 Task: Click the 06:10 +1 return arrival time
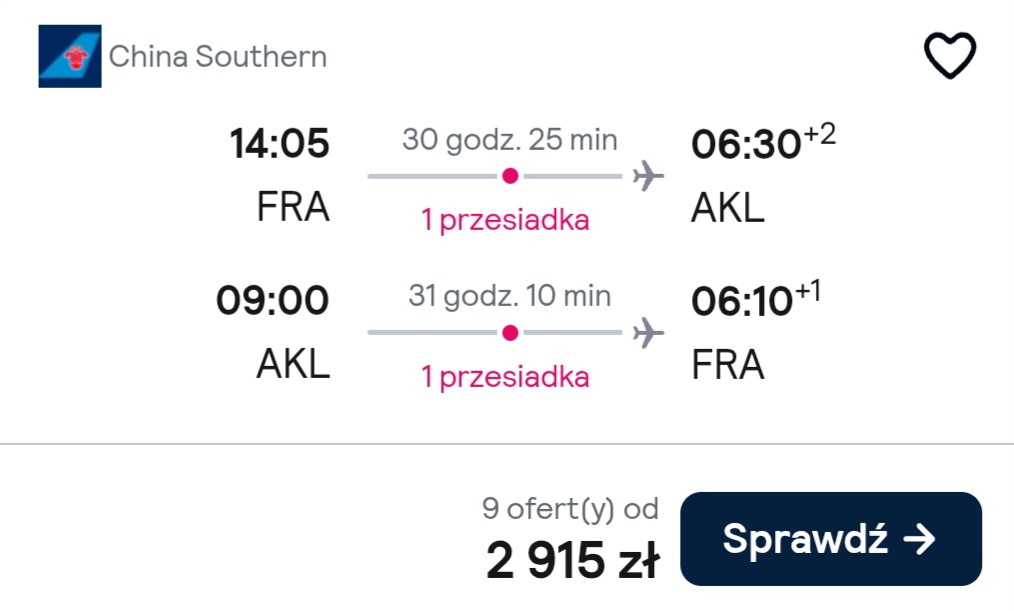(x=756, y=299)
